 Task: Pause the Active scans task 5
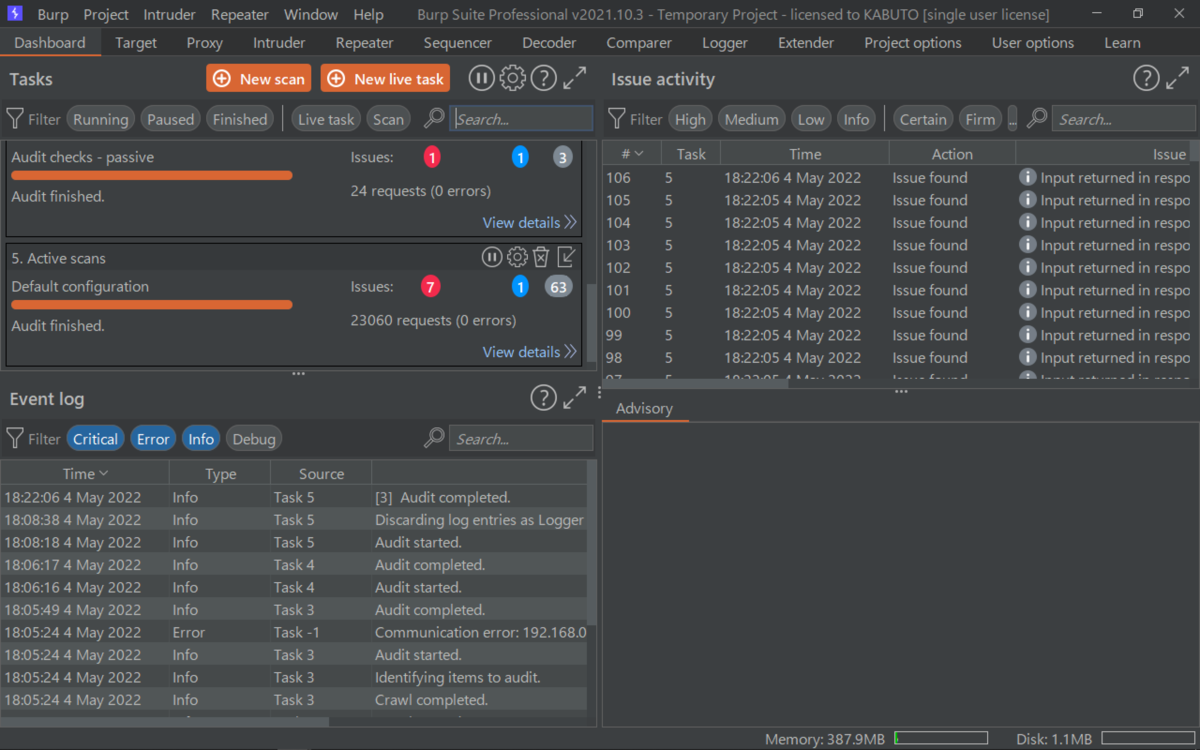(x=491, y=257)
